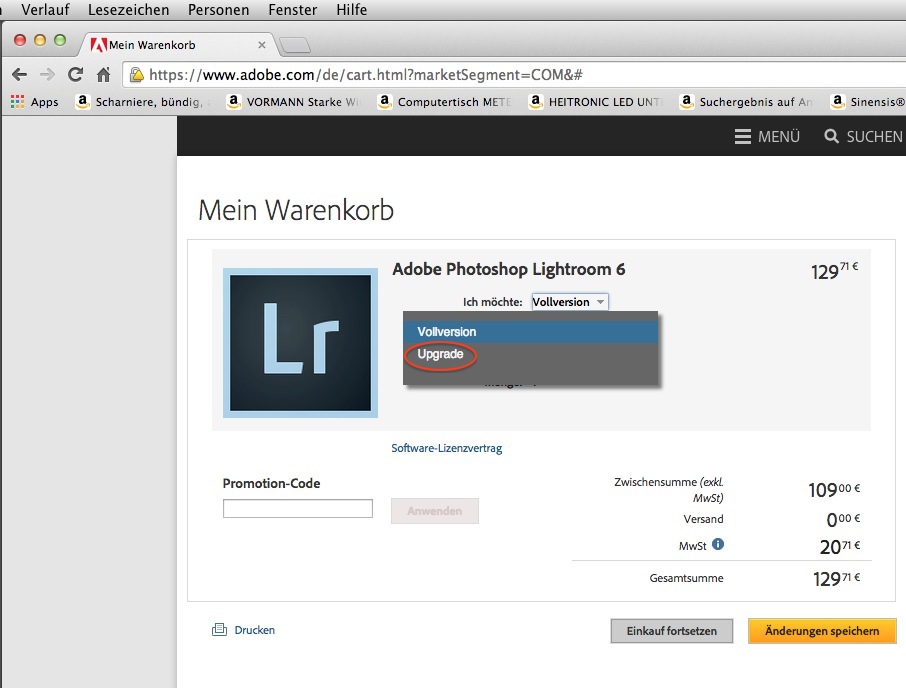Image resolution: width=906 pixels, height=688 pixels.
Task: Open the Sinensis bookmark
Action: click(x=868, y=102)
